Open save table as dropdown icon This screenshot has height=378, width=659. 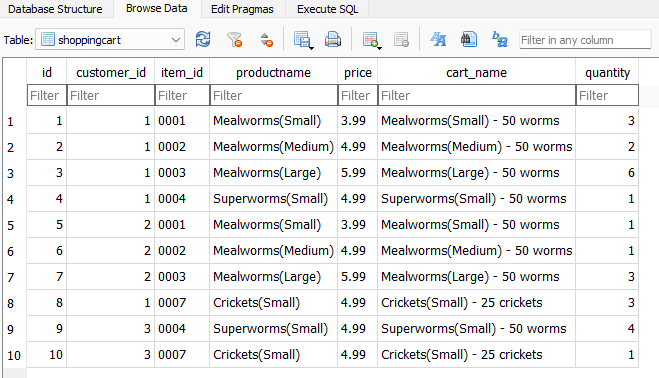(x=303, y=40)
